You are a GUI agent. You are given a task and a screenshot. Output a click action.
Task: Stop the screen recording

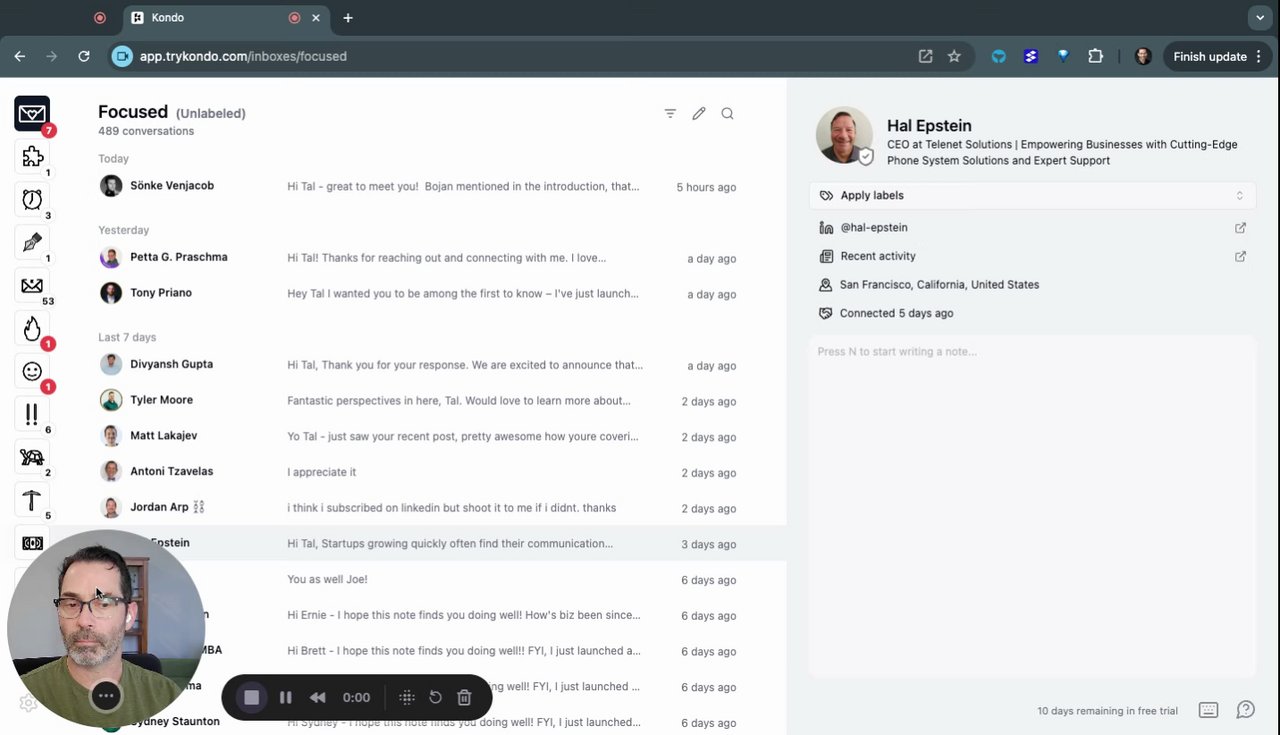click(x=252, y=697)
